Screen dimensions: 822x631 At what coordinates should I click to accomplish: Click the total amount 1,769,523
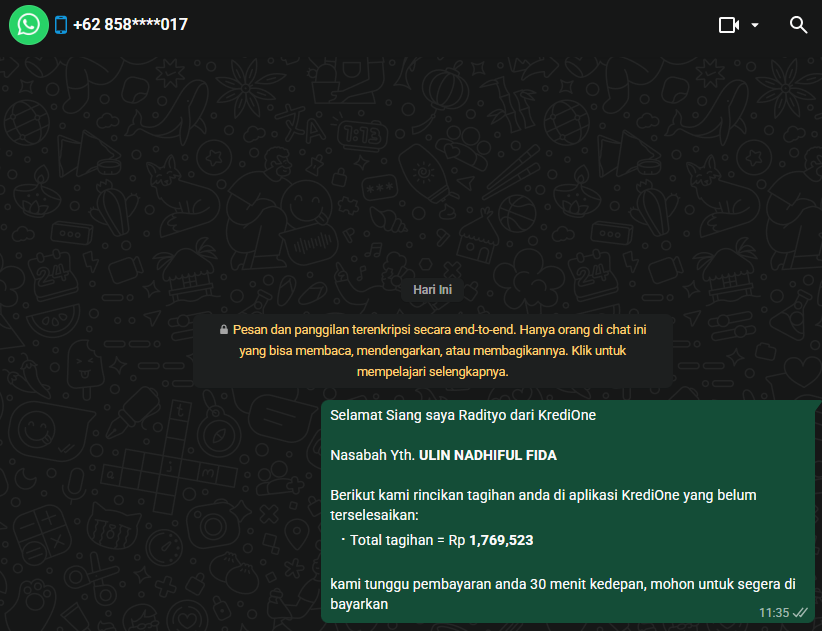[501, 540]
